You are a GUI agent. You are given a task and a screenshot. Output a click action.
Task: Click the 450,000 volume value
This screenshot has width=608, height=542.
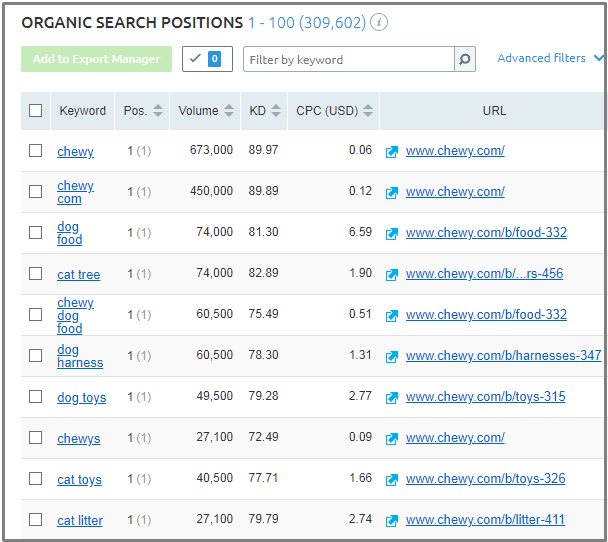coord(211,191)
